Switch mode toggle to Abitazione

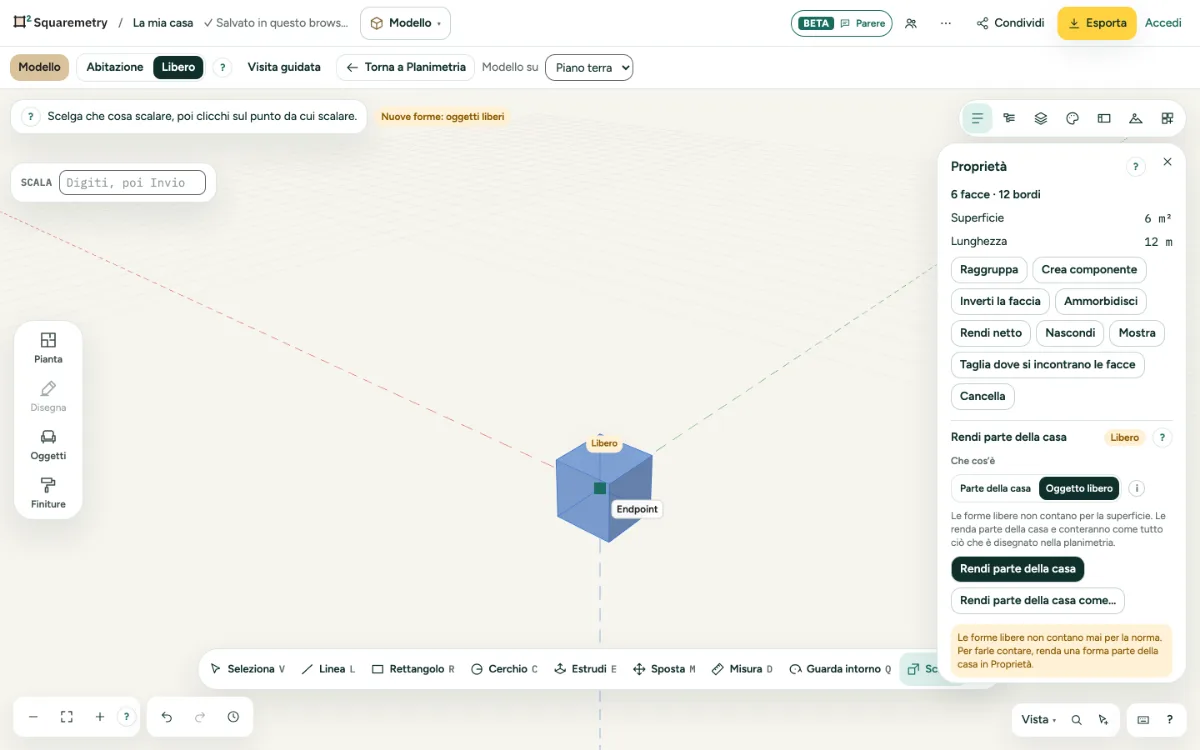coord(115,67)
